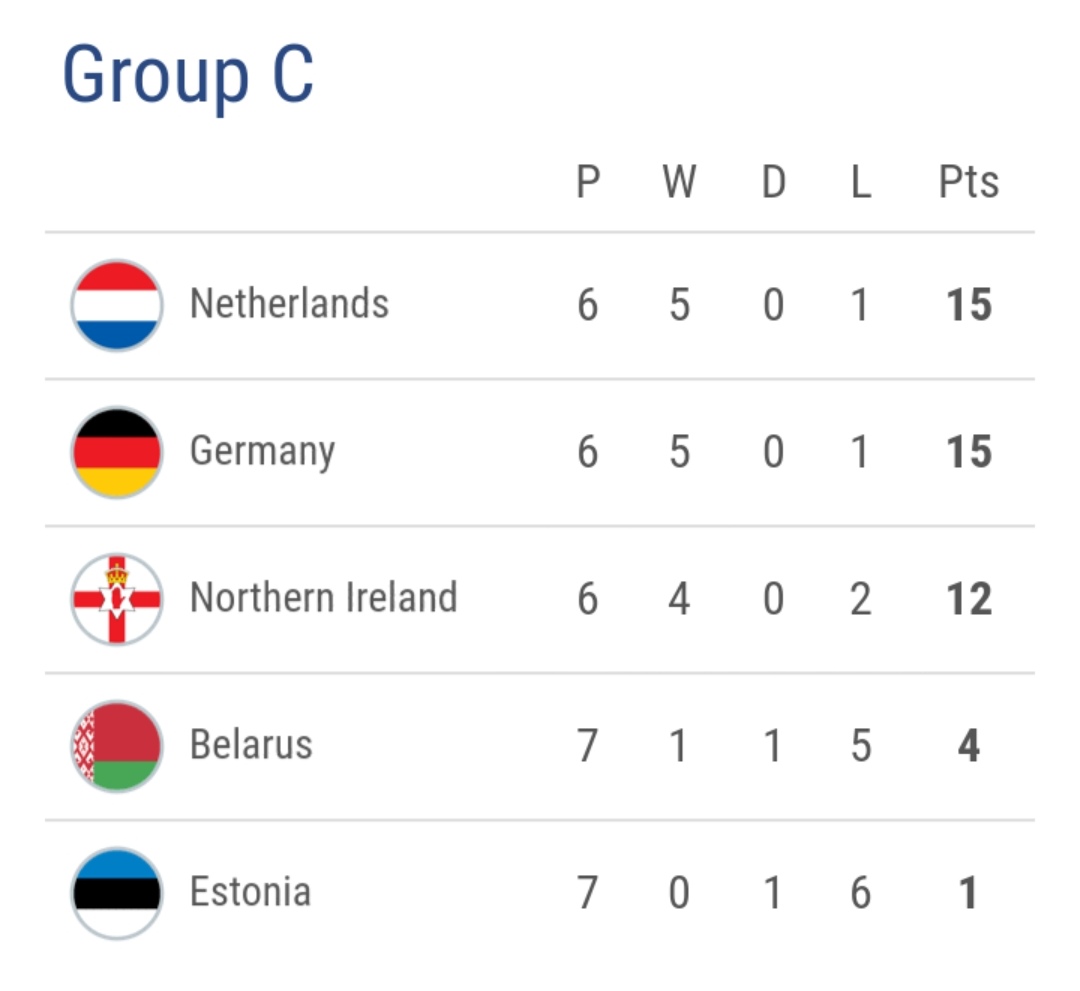This screenshot has height=991, width=1080.
Task: Select the Northern Ireland team name
Action: coord(323,598)
